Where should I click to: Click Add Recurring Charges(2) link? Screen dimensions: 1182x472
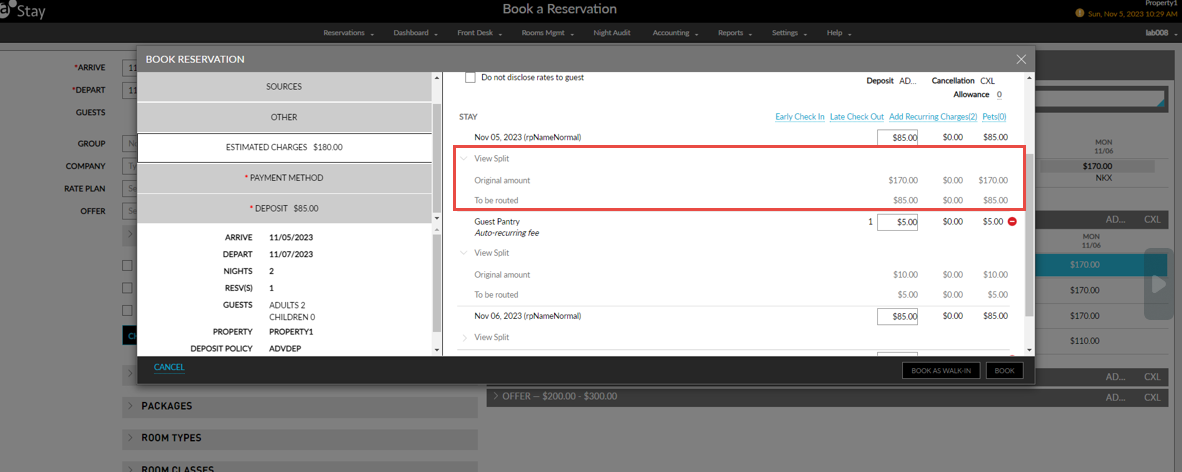tap(933, 117)
